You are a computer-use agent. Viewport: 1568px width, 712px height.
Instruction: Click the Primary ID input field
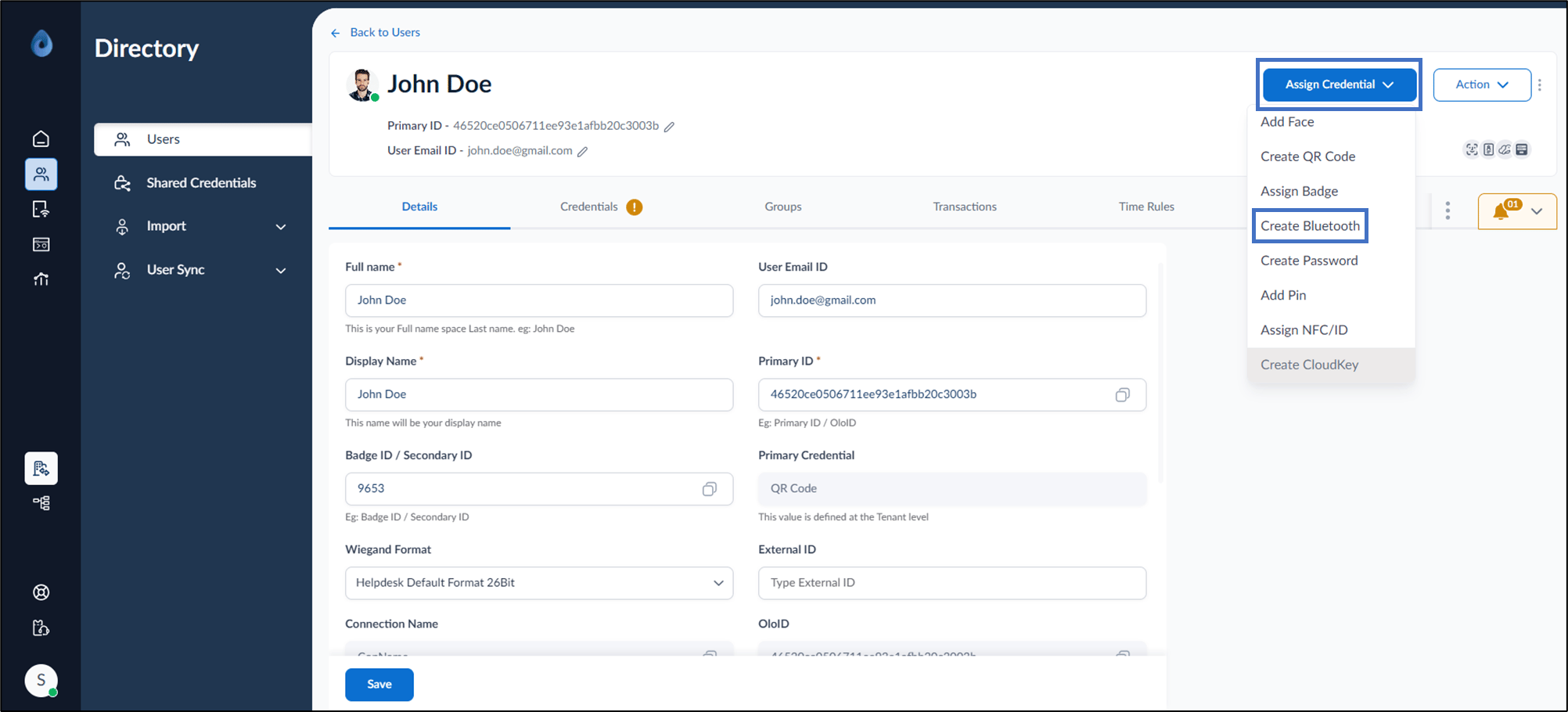point(952,395)
